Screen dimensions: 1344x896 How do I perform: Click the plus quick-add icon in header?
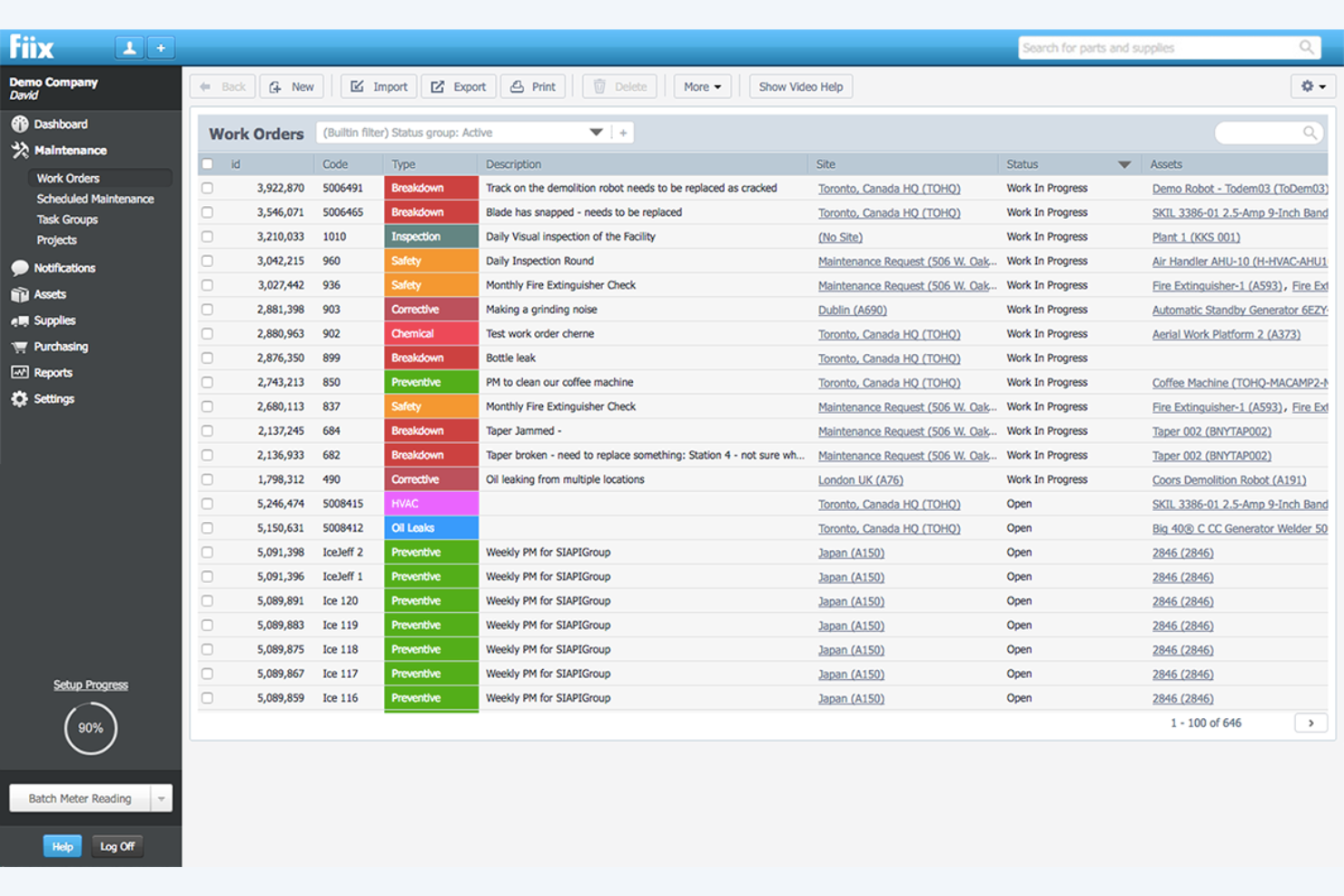coord(161,48)
